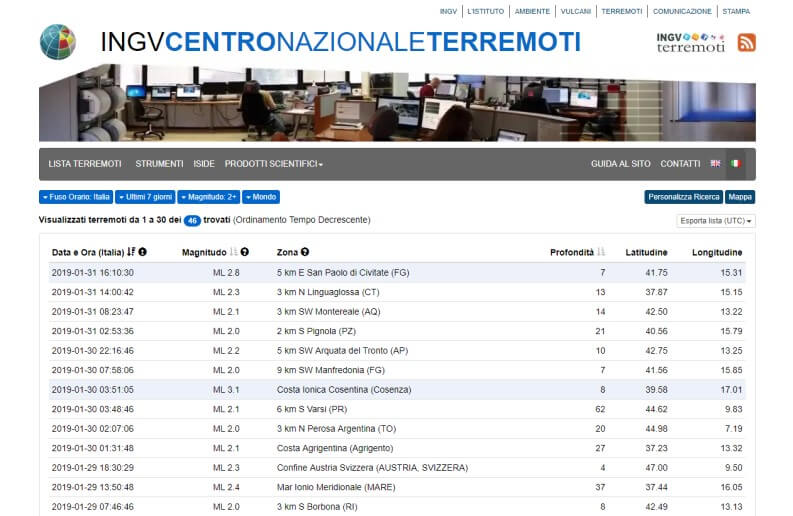This screenshot has height=516, width=793.
Task: Open the ISIDE menu item
Action: 204,164
